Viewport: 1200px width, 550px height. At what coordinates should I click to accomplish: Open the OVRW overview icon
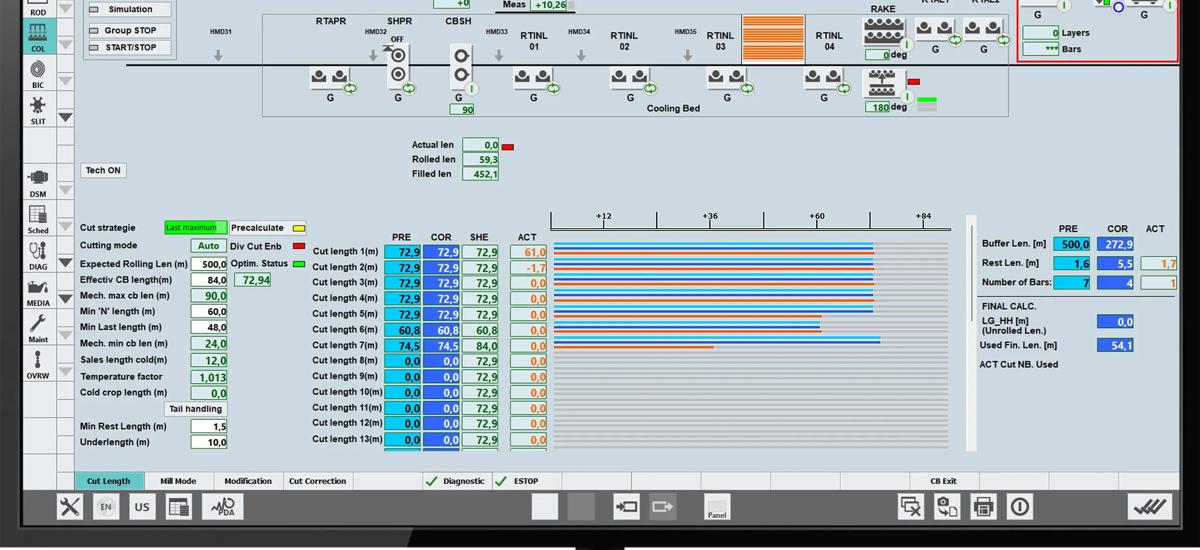coord(38,364)
